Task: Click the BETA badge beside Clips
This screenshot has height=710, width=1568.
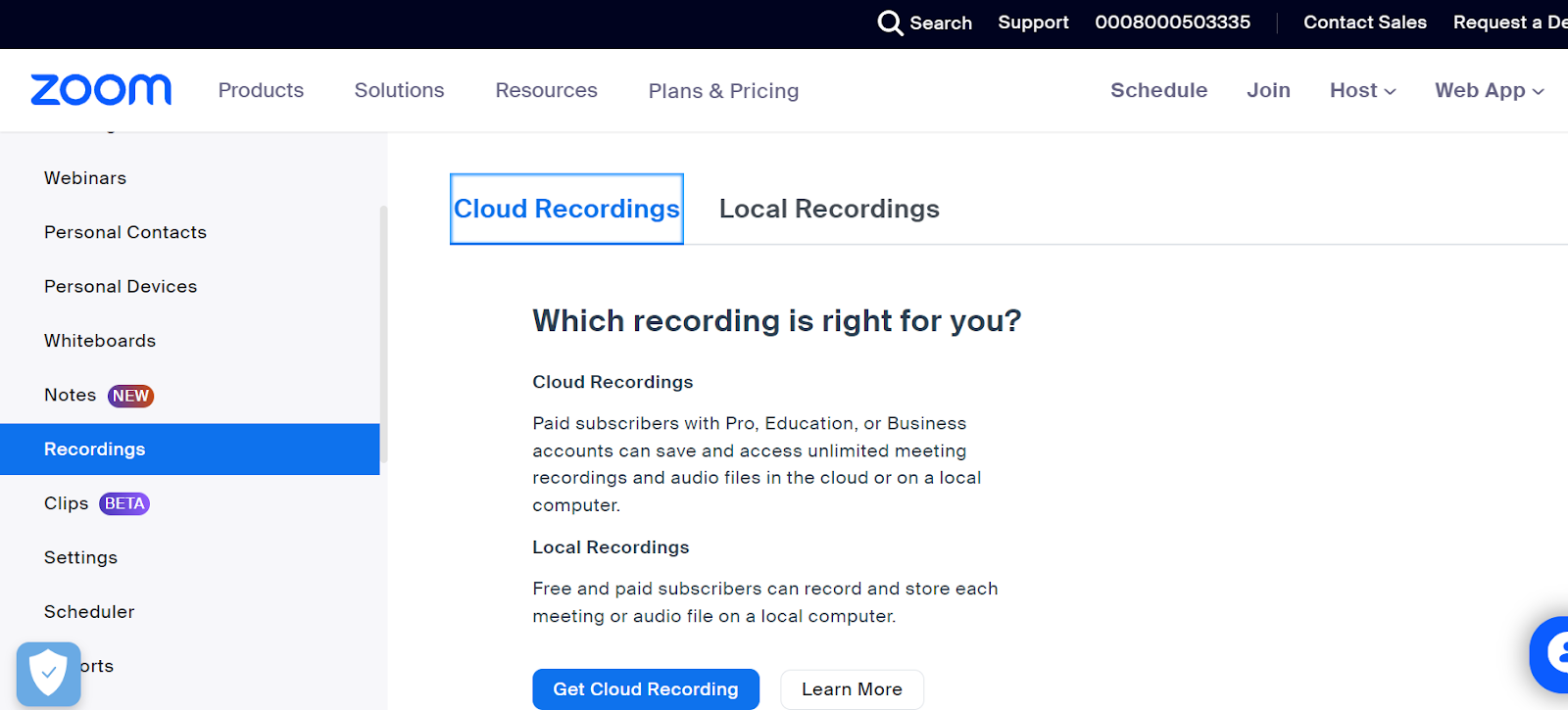Action: 124,503
